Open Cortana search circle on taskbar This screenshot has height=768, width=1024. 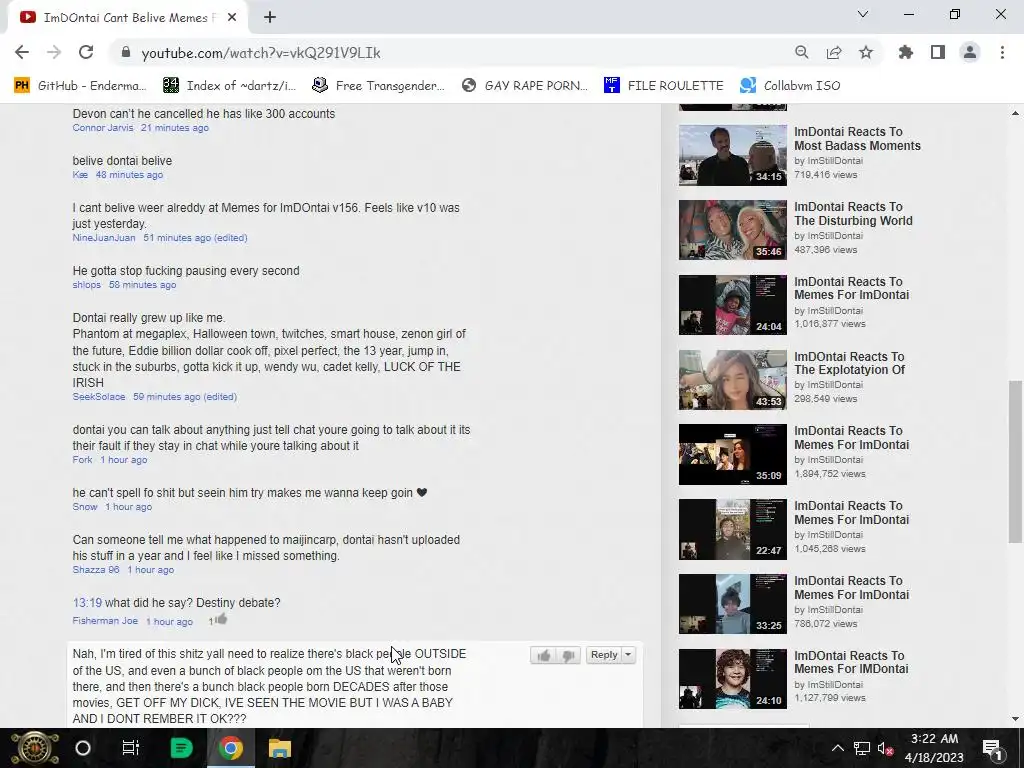83,748
